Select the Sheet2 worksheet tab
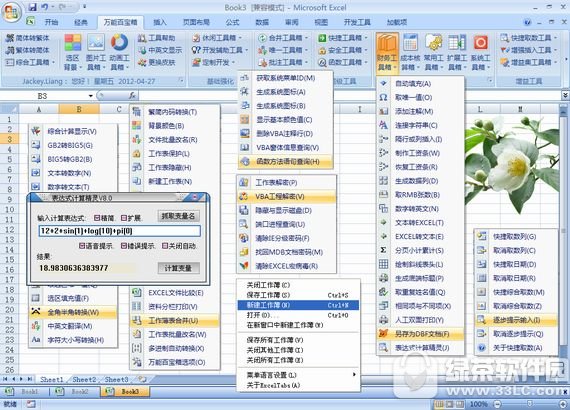 pyautogui.click(x=84, y=379)
